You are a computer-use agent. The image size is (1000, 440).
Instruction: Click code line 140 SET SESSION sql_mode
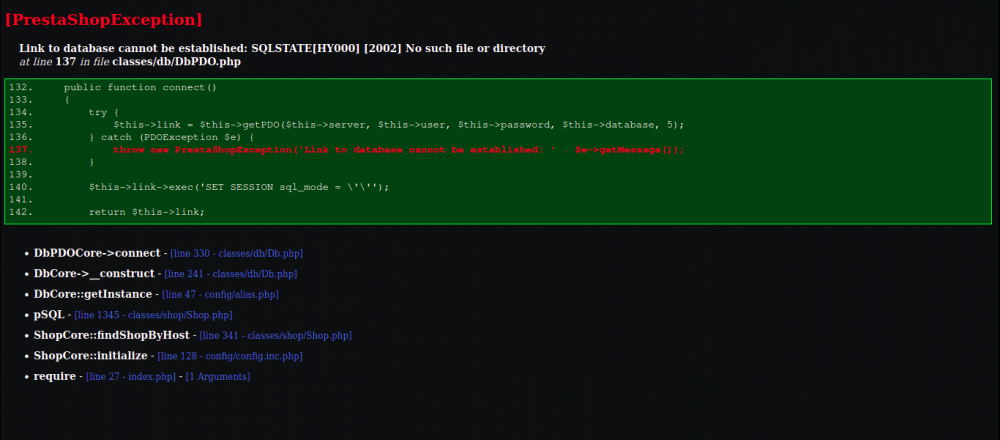[239, 187]
